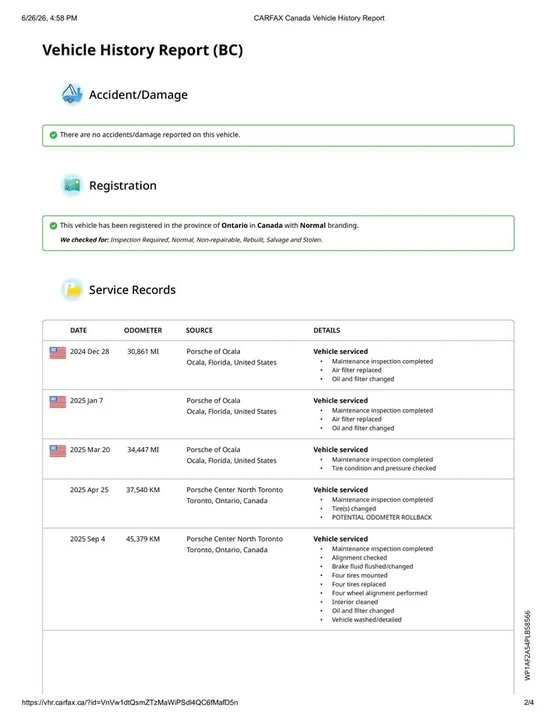Click the 6/26/26, 4:58 PM timestamp
The image size is (556, 720).
tap(49, 18)
